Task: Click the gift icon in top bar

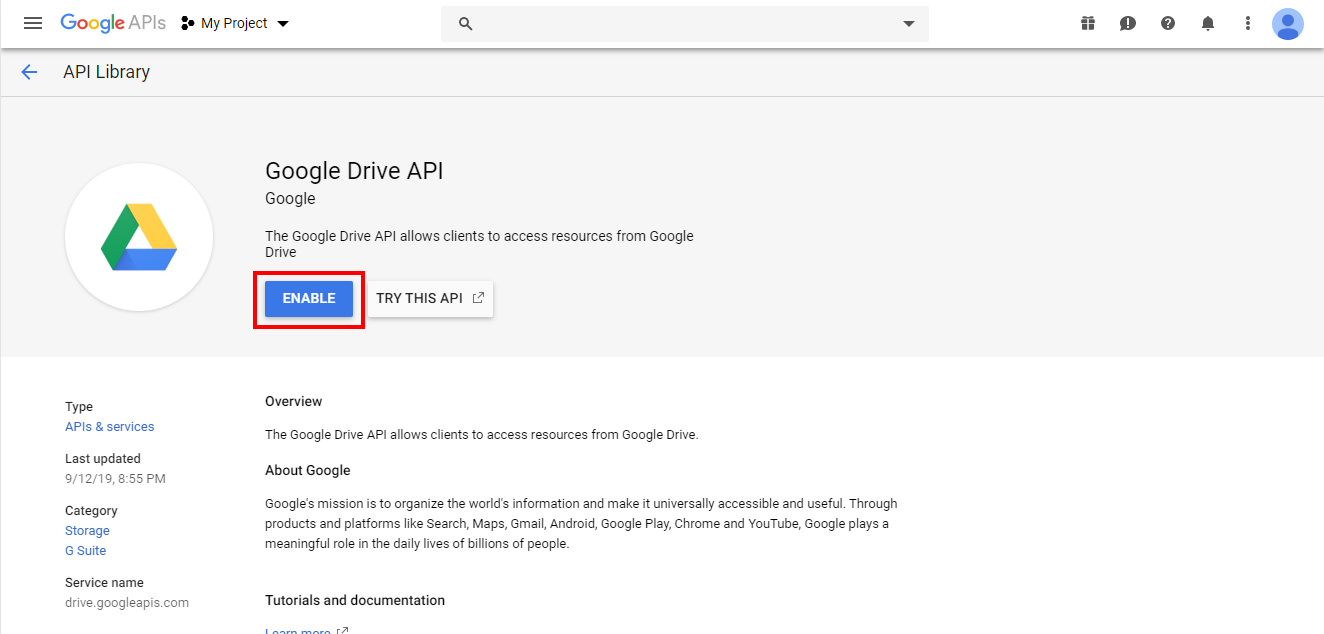Action: point(1088,23)
